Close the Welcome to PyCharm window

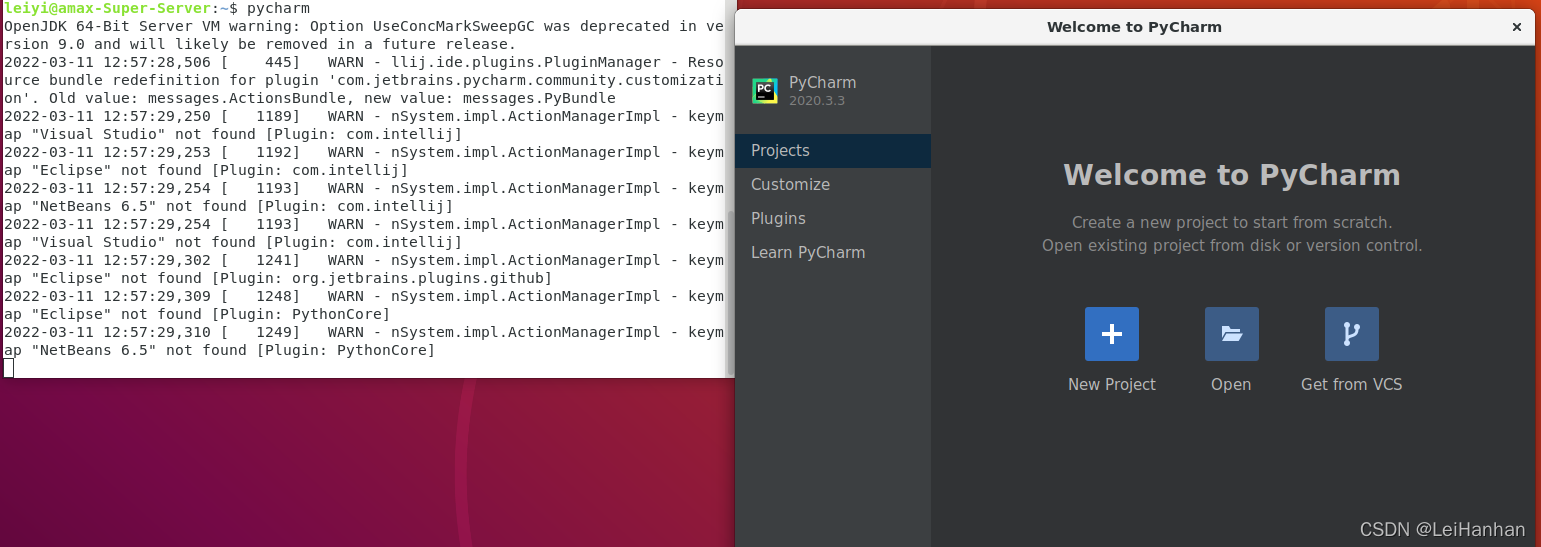(x=1516, y=27)
